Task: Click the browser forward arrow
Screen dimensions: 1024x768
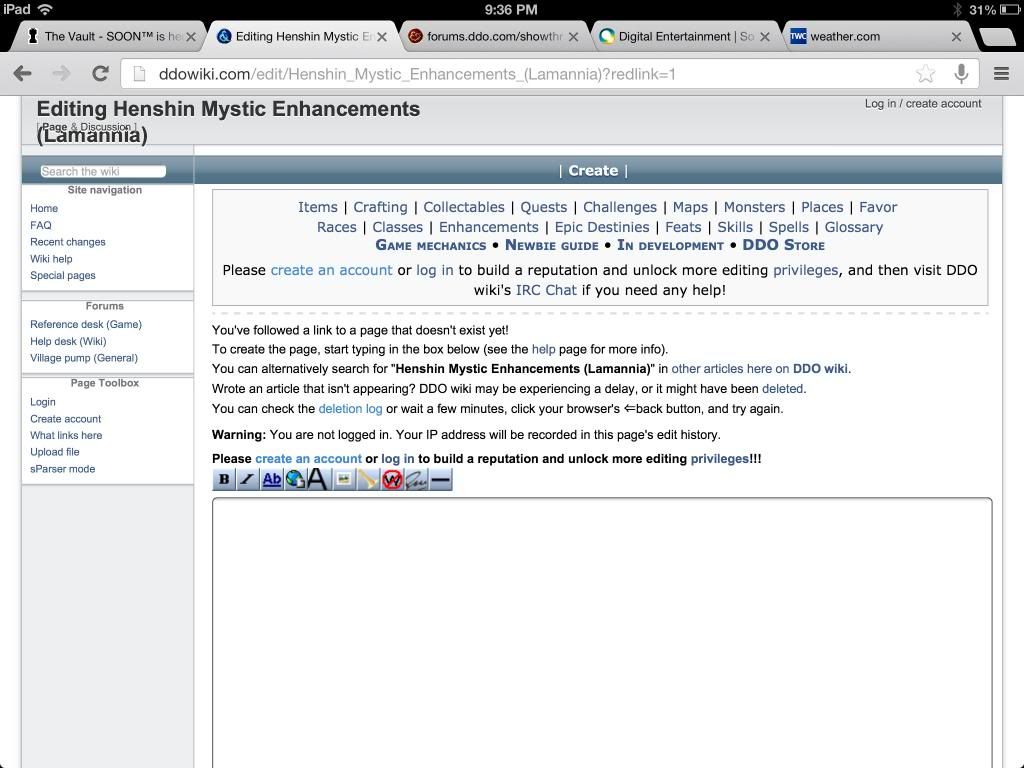Action: tap(61, 73)
